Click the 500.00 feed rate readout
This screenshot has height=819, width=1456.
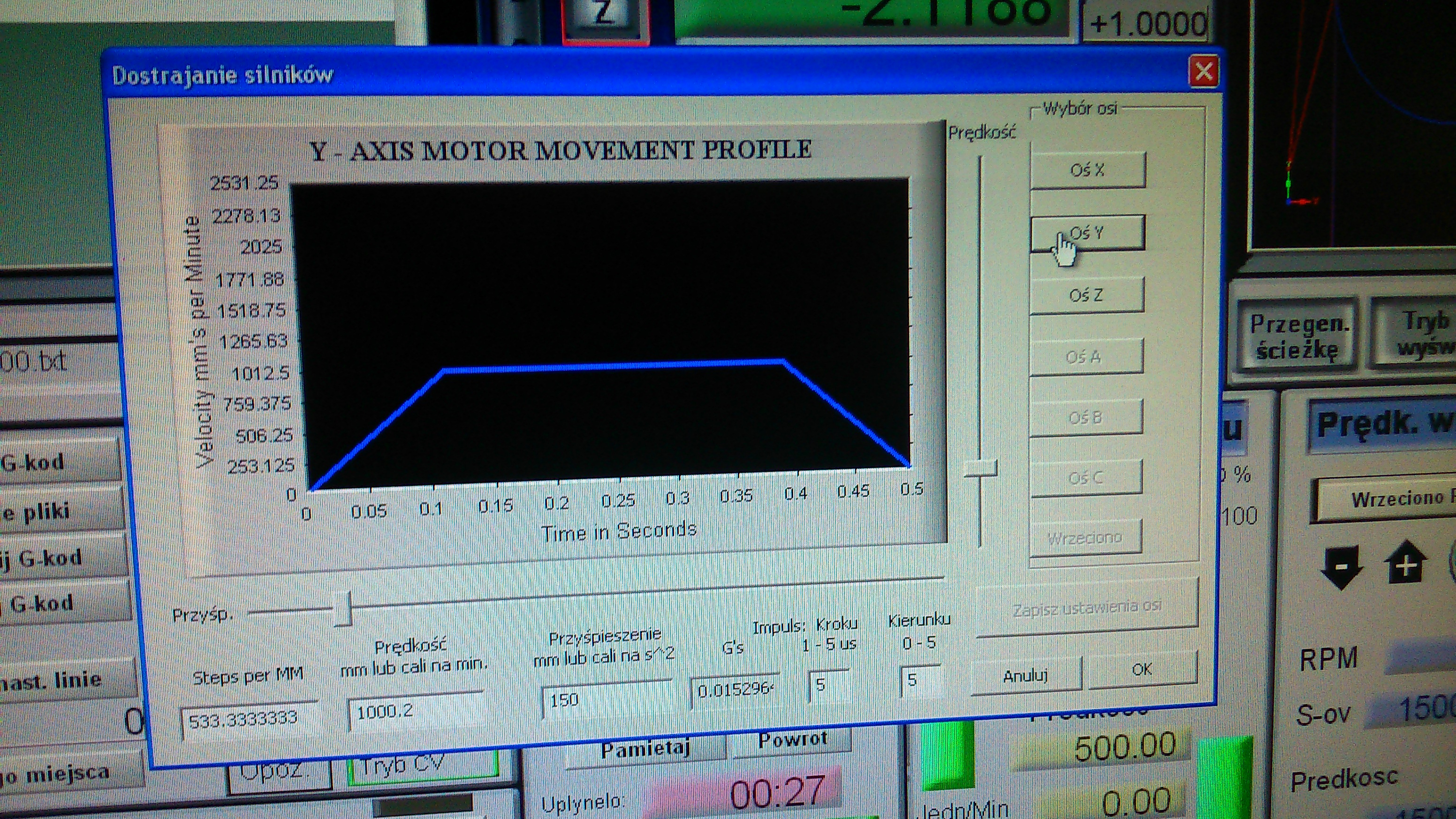coord(1101,748)
